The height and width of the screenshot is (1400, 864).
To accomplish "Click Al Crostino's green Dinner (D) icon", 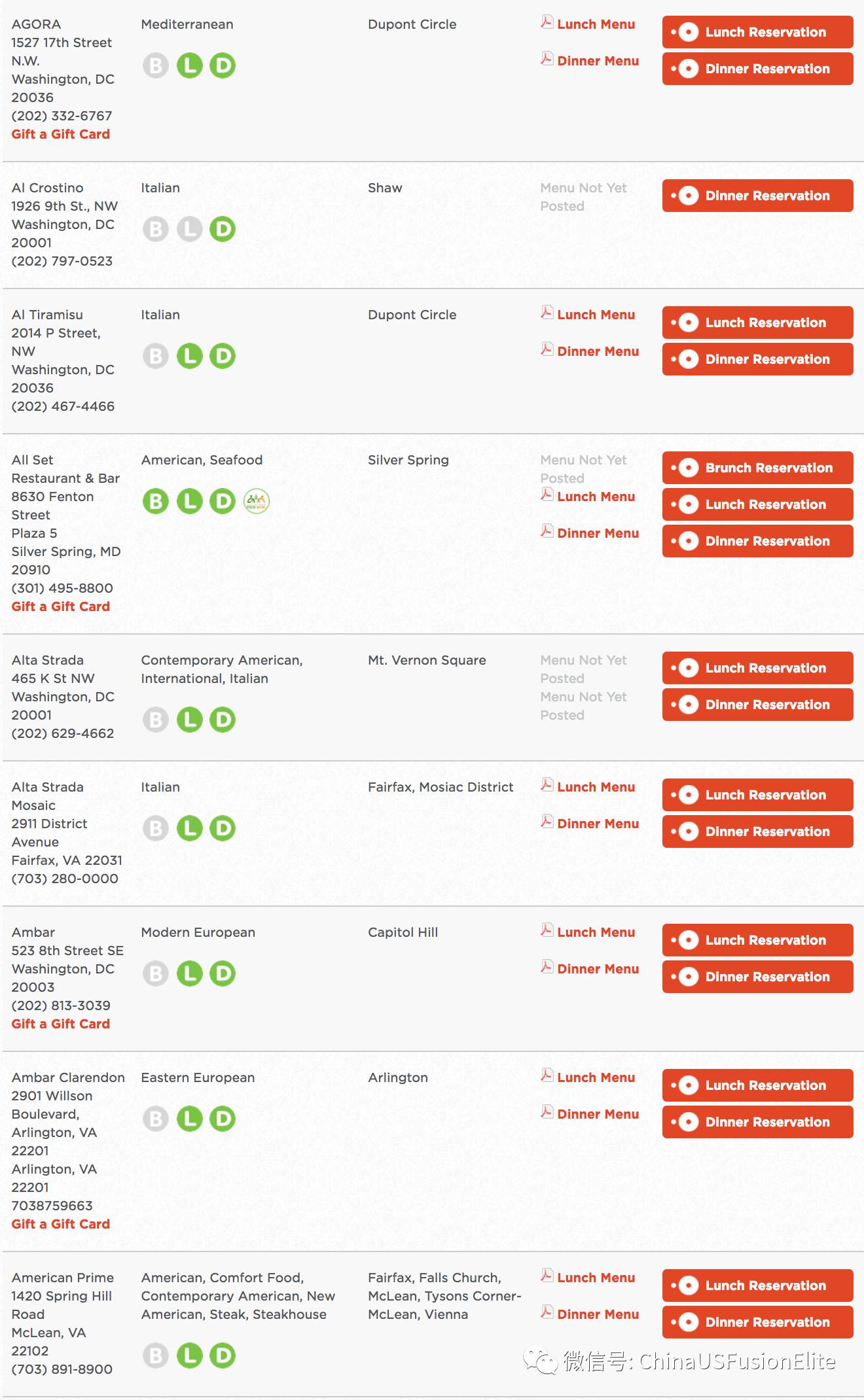I will (x=223, y=229).
